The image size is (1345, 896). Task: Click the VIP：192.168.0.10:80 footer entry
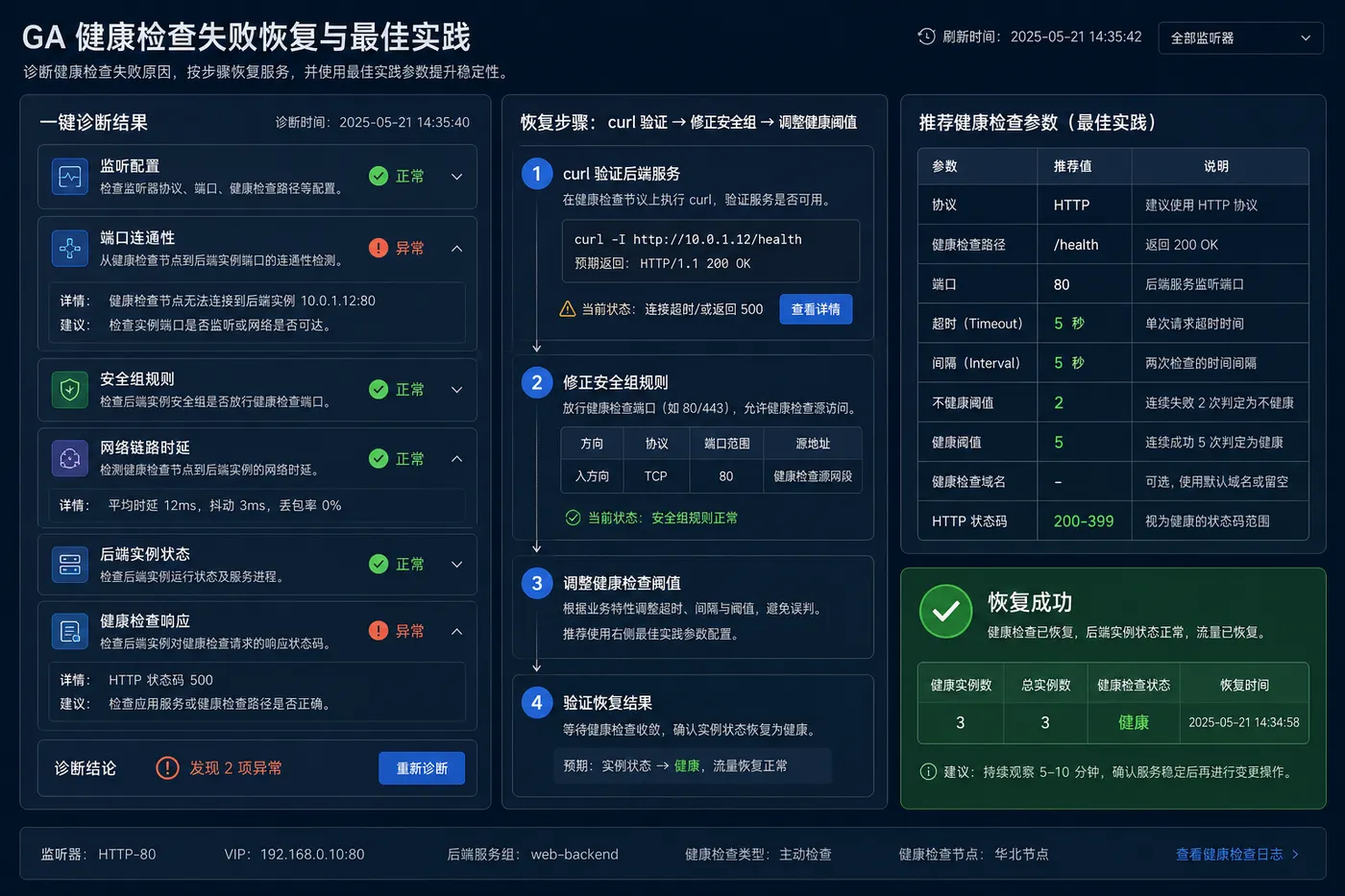294,854
